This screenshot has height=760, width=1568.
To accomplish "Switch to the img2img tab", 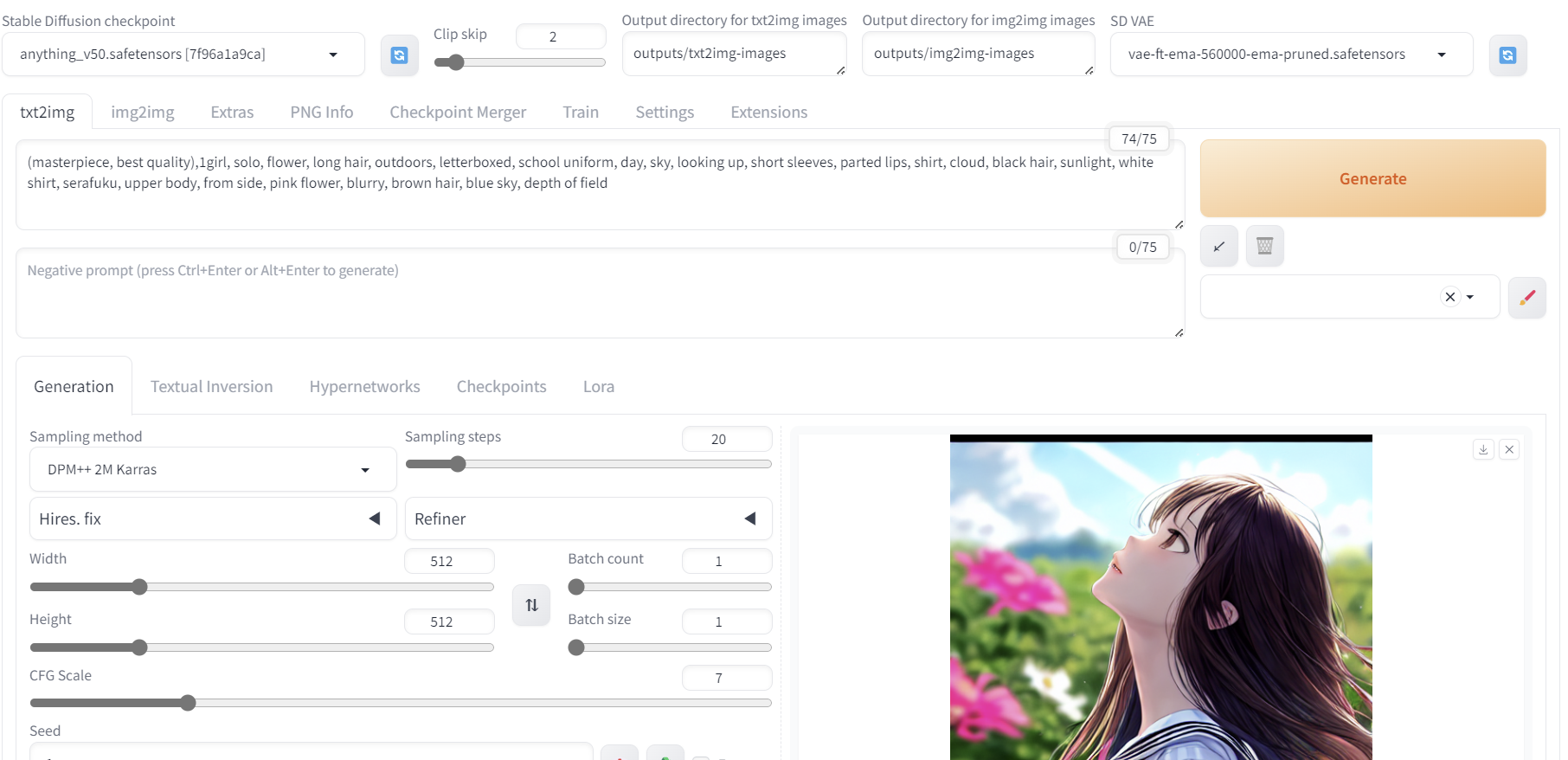I will click(143, 113).
